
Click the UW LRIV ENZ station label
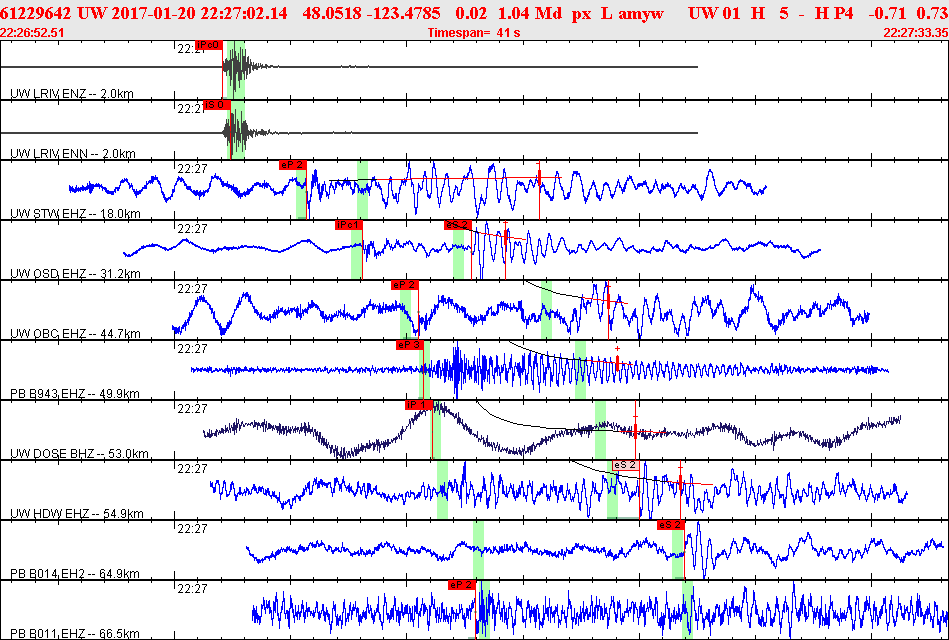tap(72, 94)
